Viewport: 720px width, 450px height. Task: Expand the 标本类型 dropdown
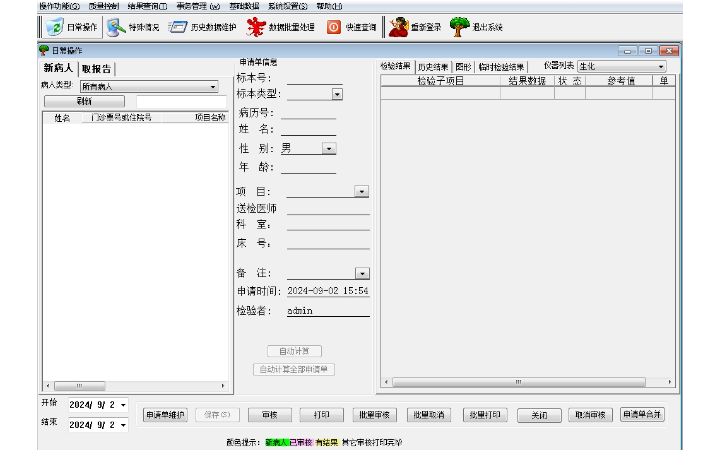pos(337,94)
